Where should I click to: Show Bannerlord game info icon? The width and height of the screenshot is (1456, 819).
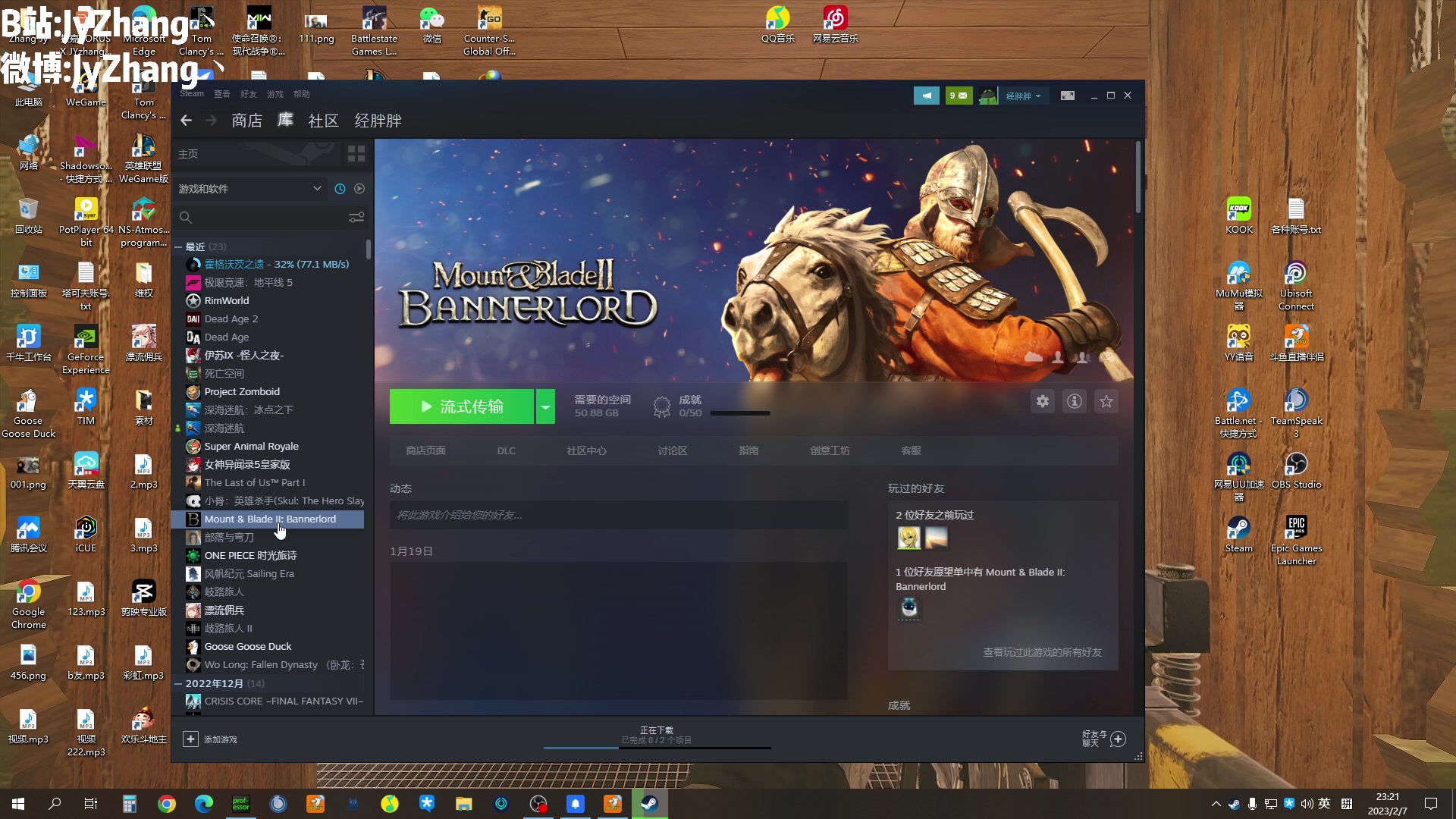(1075, 401)
